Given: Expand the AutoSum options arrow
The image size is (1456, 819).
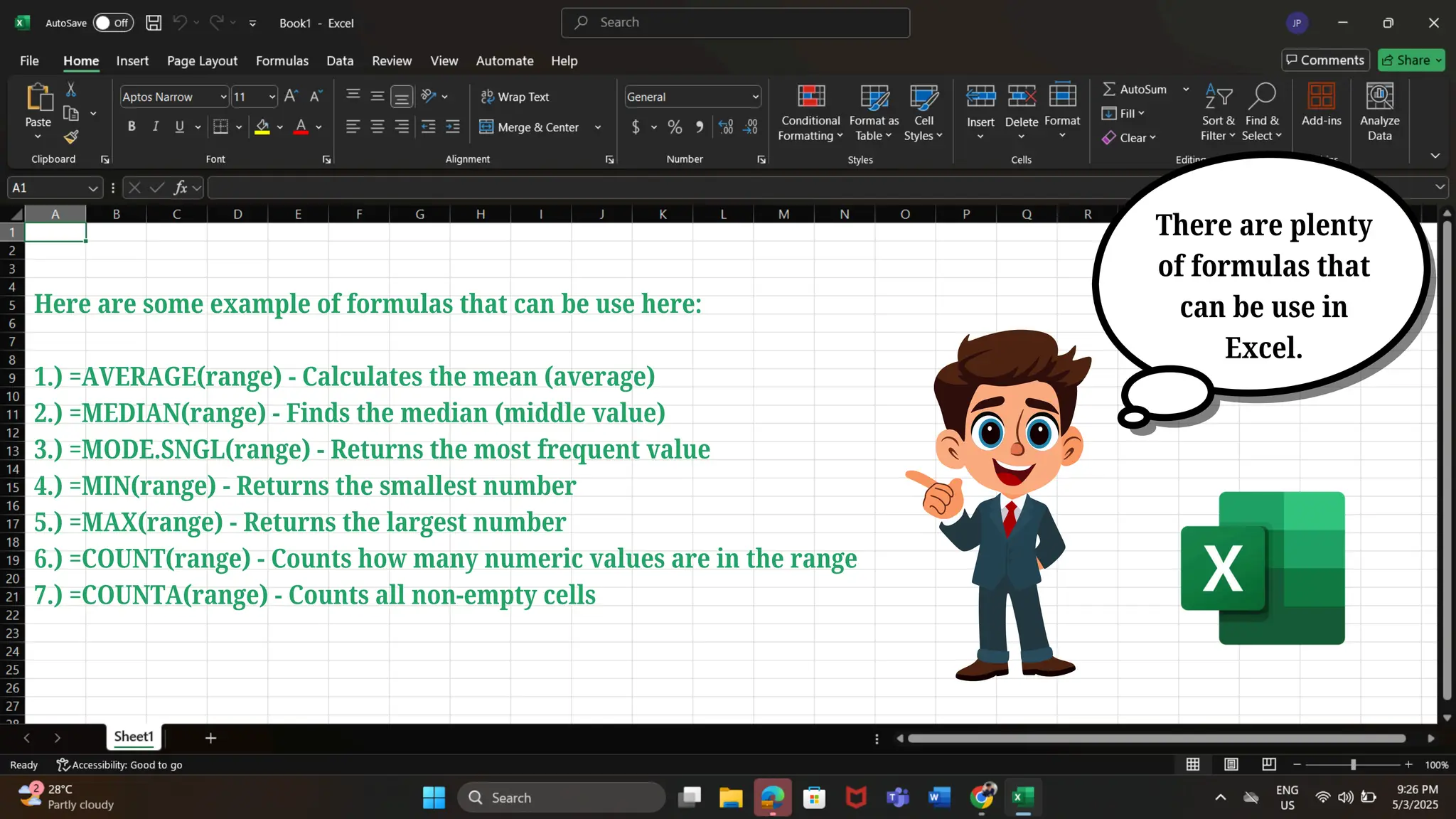Looking at the screenshot, I should click(1186, 90).
